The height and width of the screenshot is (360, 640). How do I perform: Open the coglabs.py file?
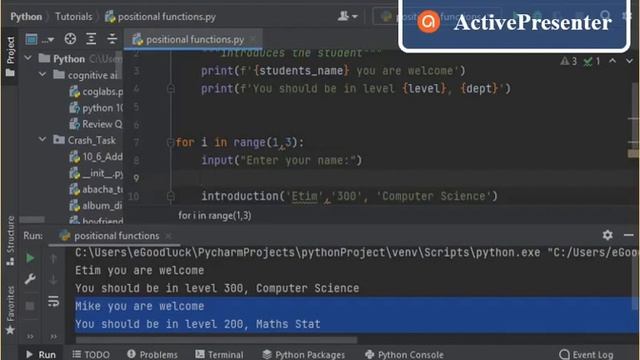click(96, 91)
